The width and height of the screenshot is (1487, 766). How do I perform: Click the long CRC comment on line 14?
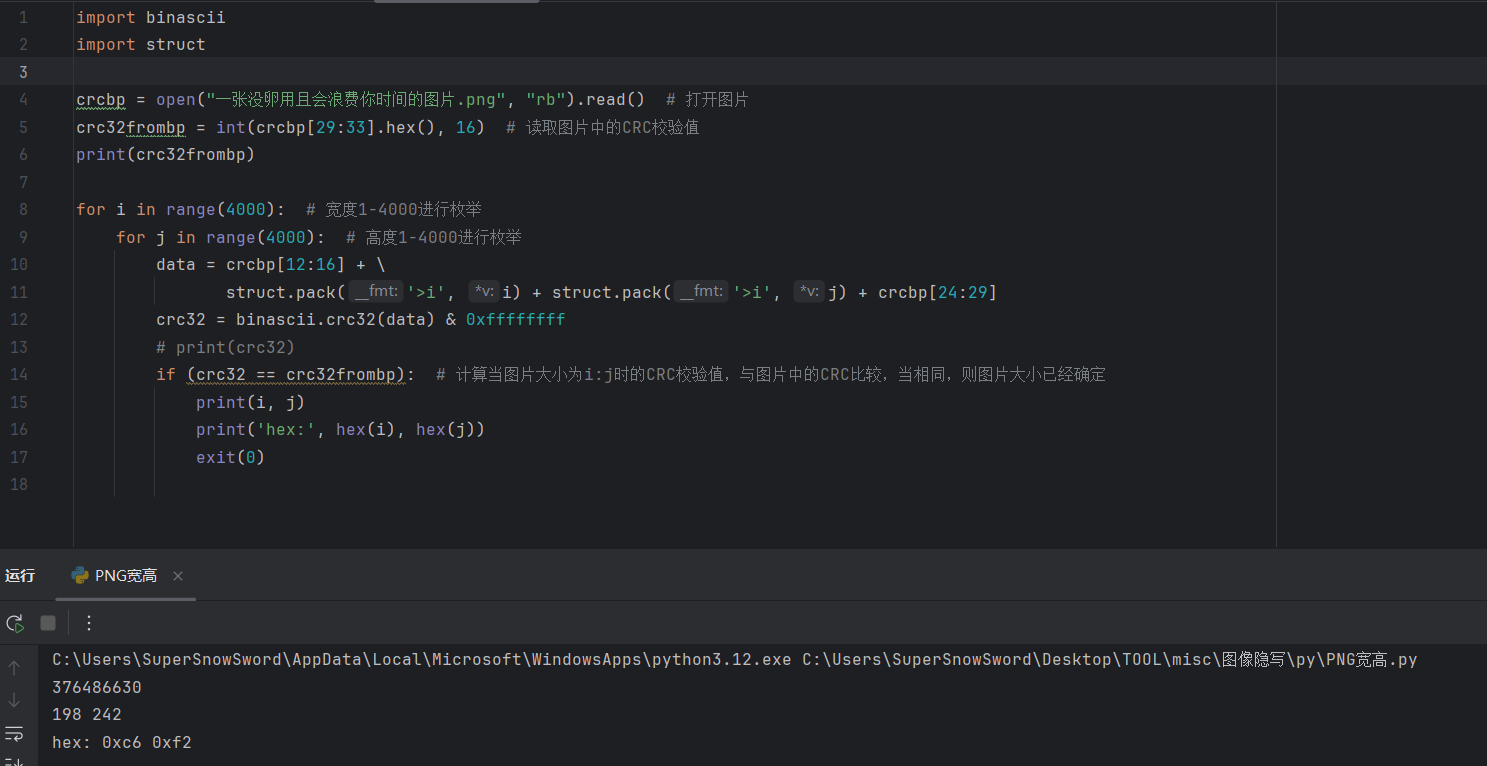point(771,374)
